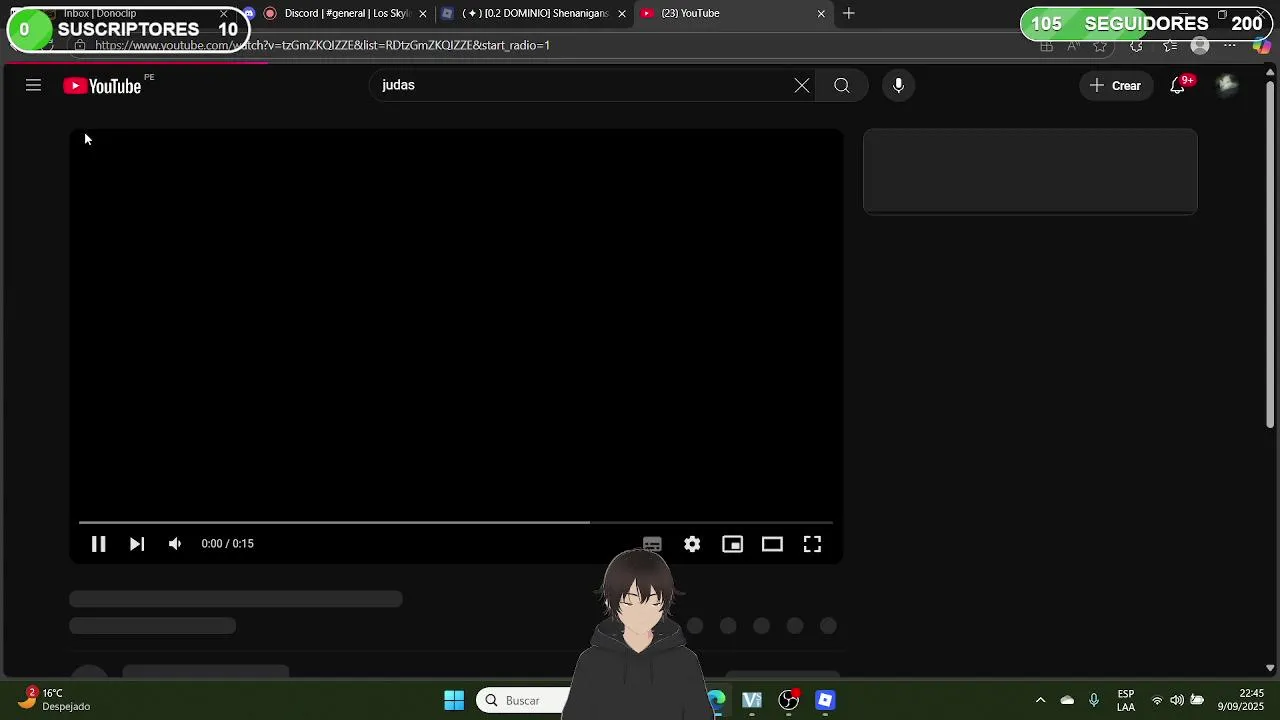
Task: Skip to the next video
Action: pos(137,544)
